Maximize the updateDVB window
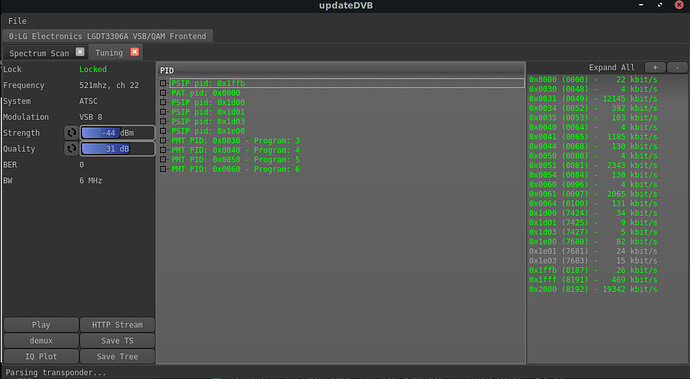Screen dimensions: 690x379 click(x=660, y=5)
